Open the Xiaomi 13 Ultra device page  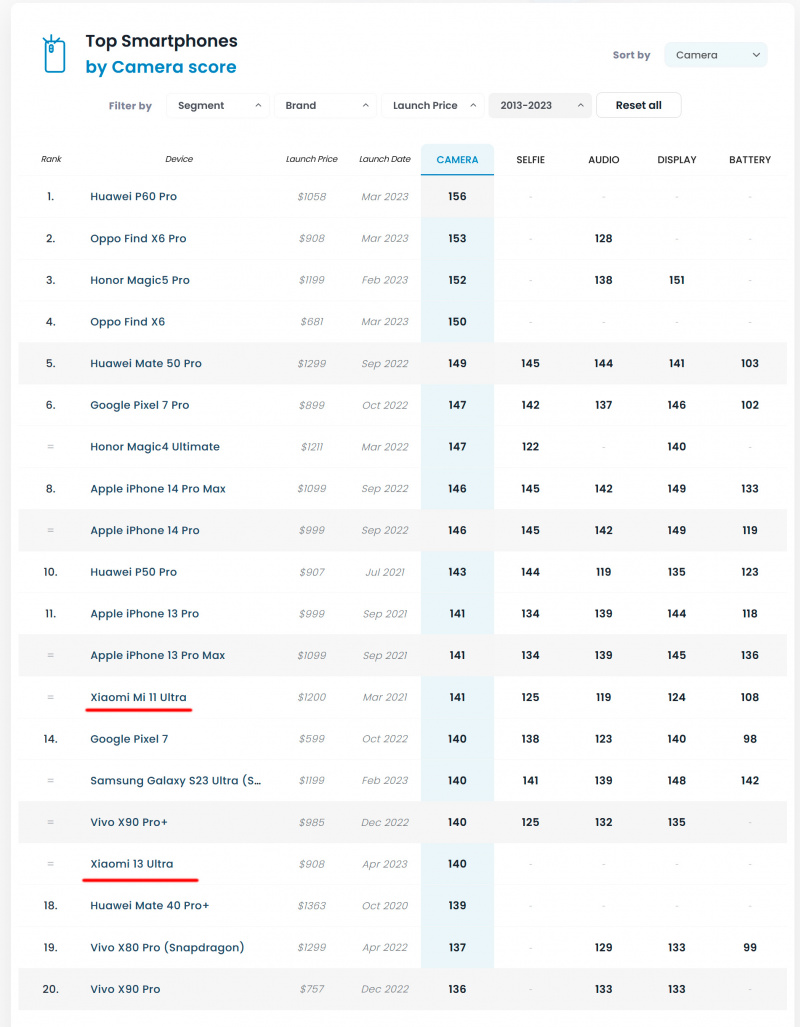coord(132,864)
